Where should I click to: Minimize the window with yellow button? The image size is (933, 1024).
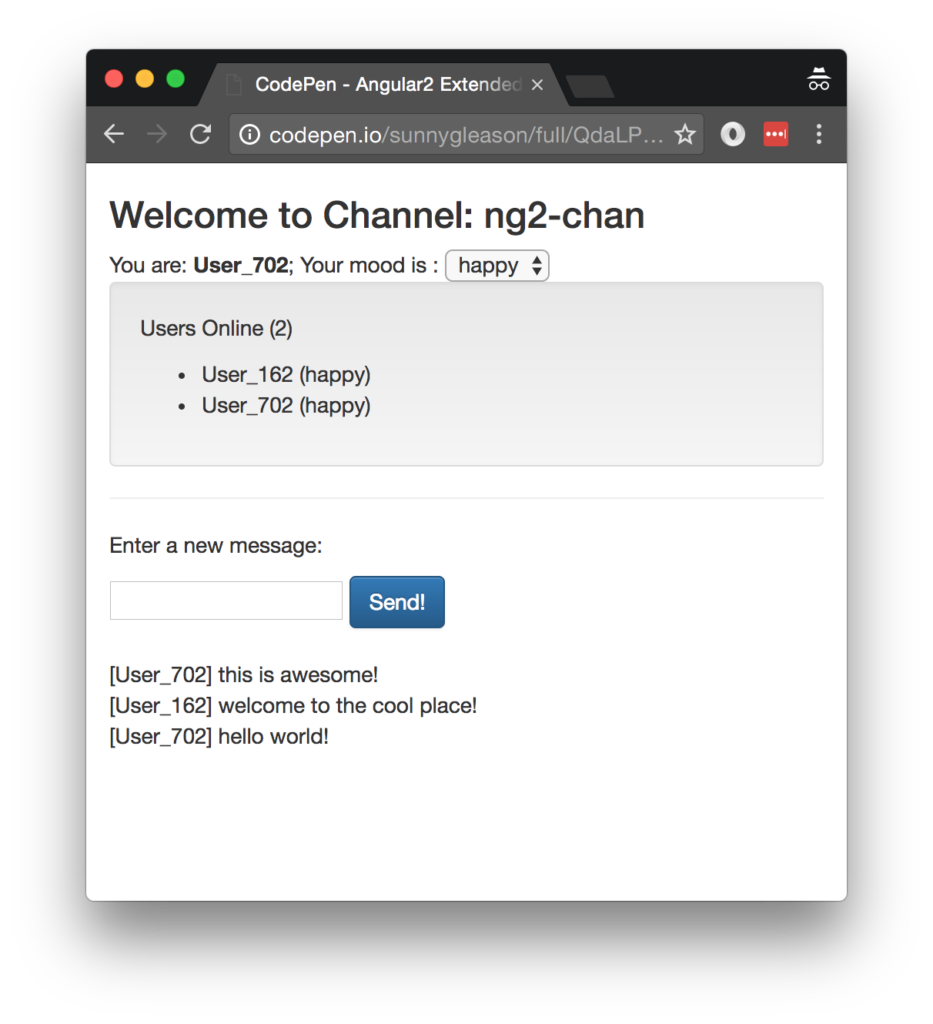145,79
